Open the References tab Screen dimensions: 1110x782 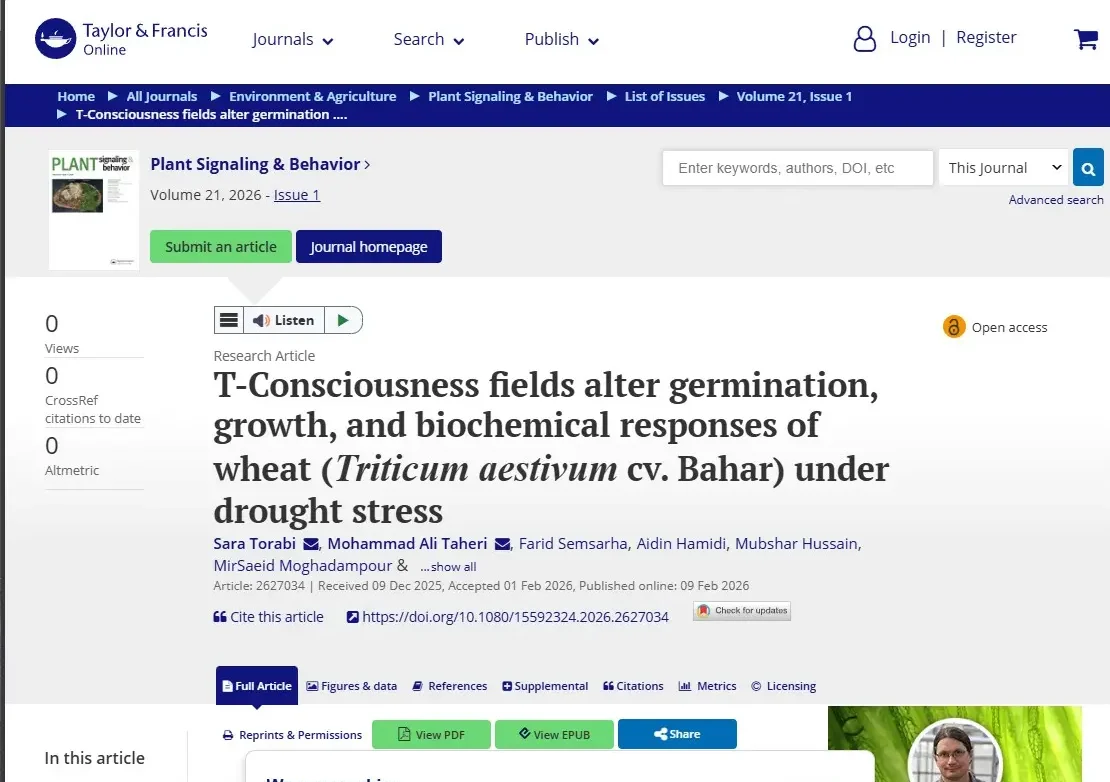pyautogui.click(x=450, y=686)
